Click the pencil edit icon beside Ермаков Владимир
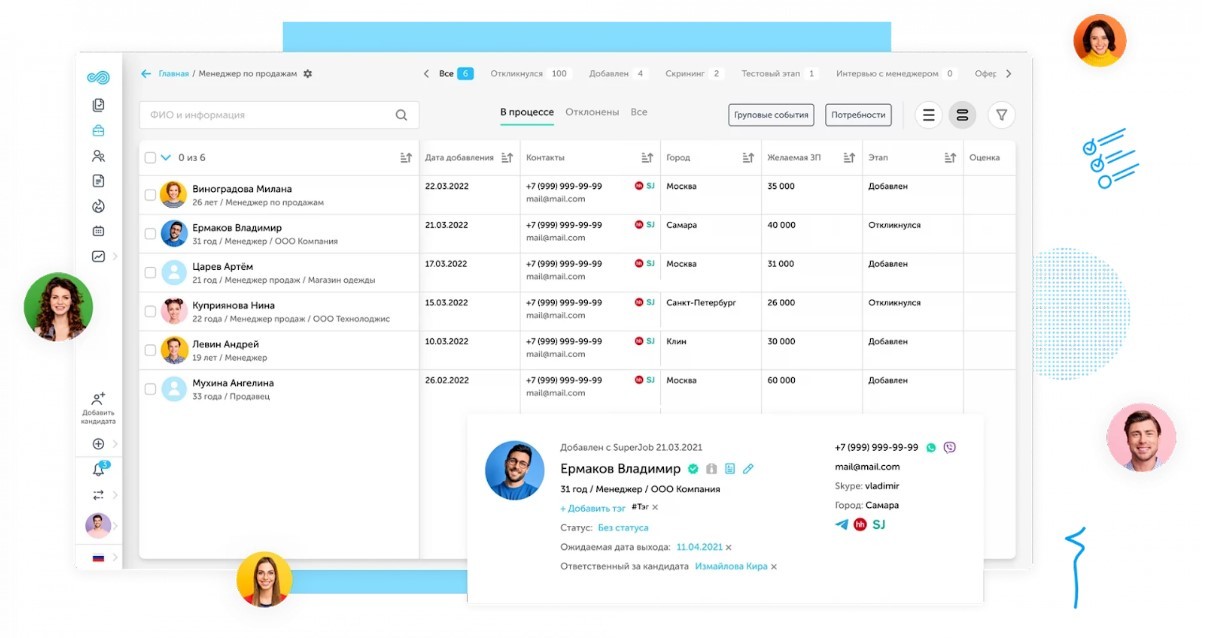 (x=748, y=469)
